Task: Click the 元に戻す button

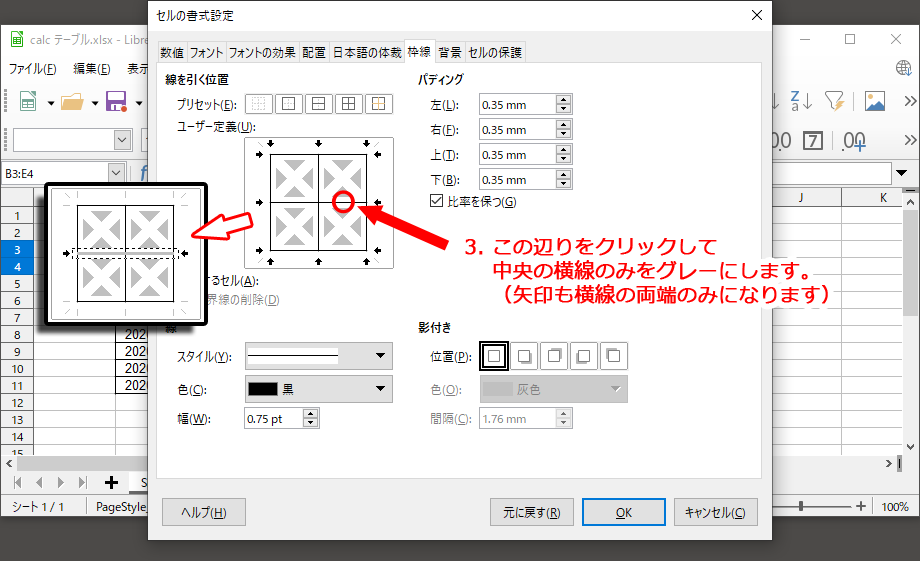Action: [x=532, y=512]
